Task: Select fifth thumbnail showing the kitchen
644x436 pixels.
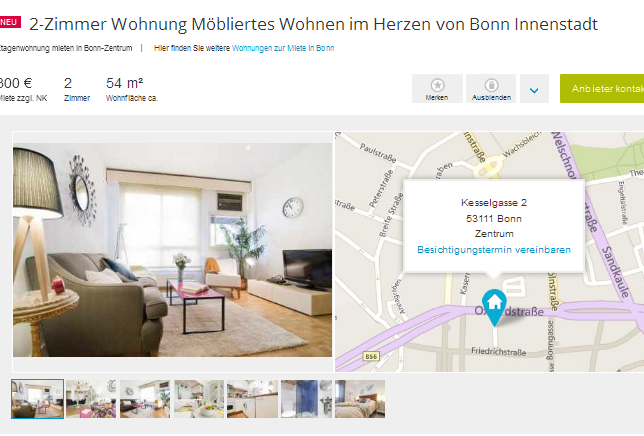Action: point(253,399)
